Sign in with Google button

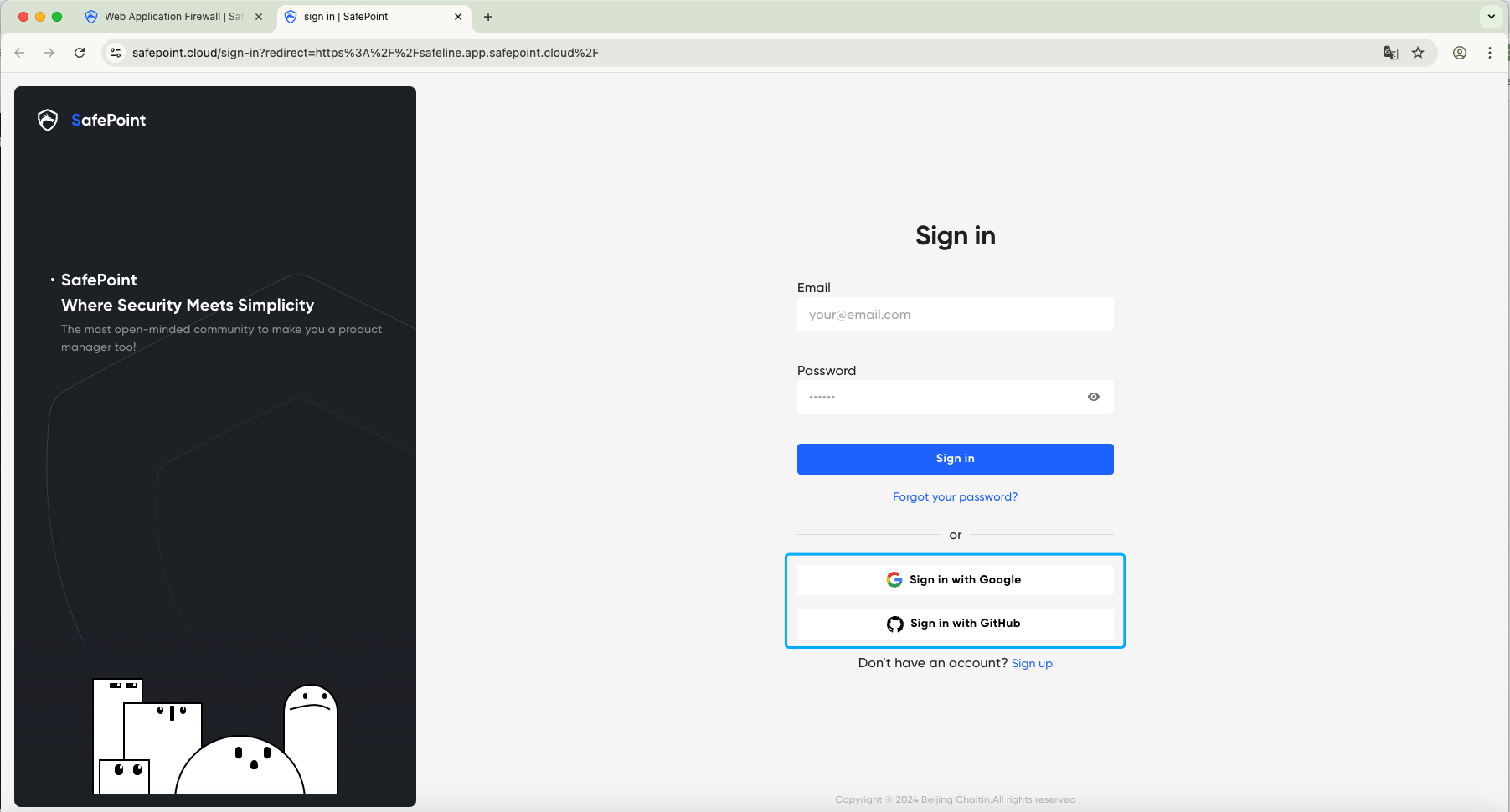pyautogui.click(x=956, y=580)
